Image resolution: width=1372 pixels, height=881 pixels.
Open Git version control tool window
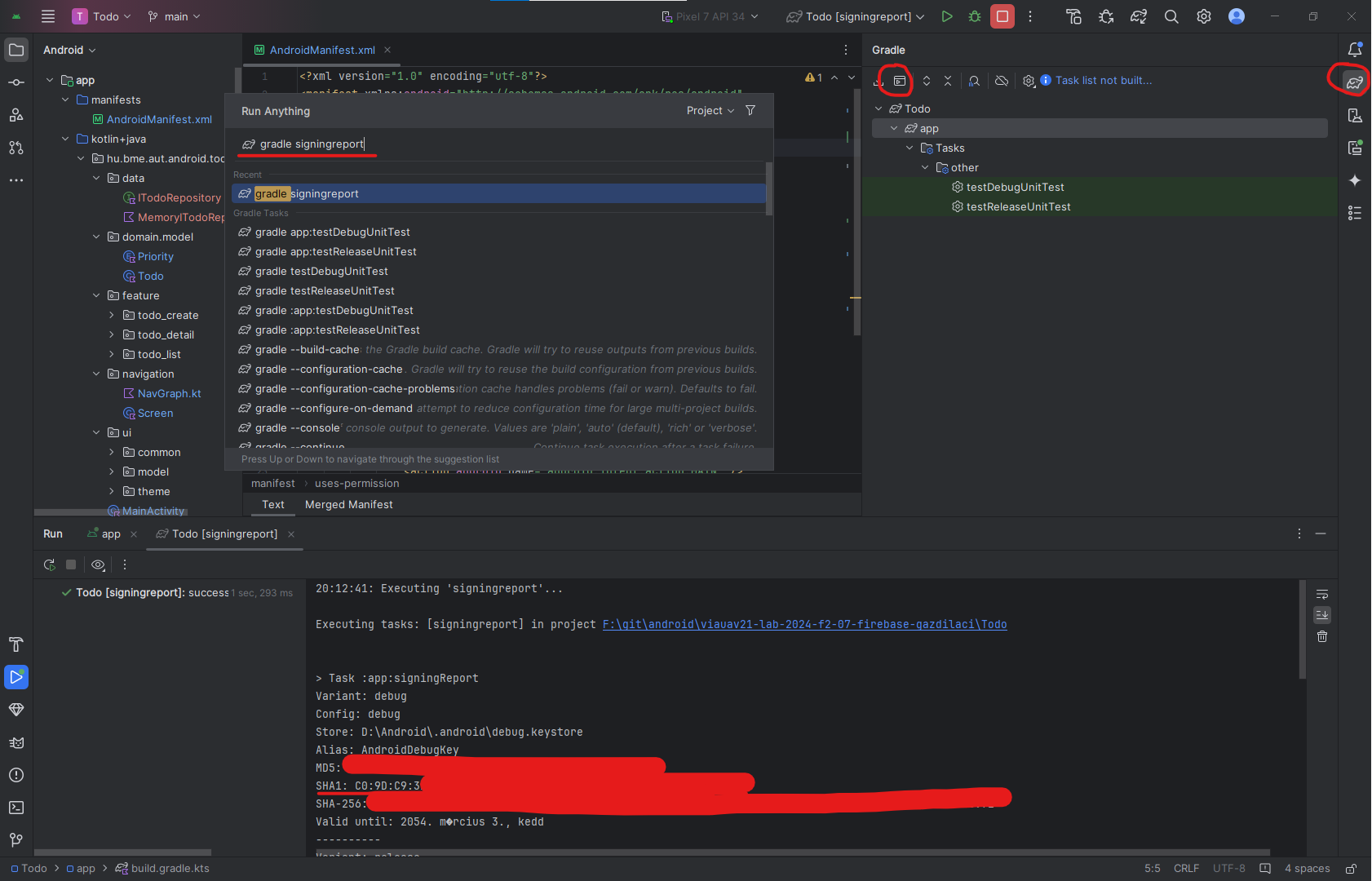click(16, 840)
